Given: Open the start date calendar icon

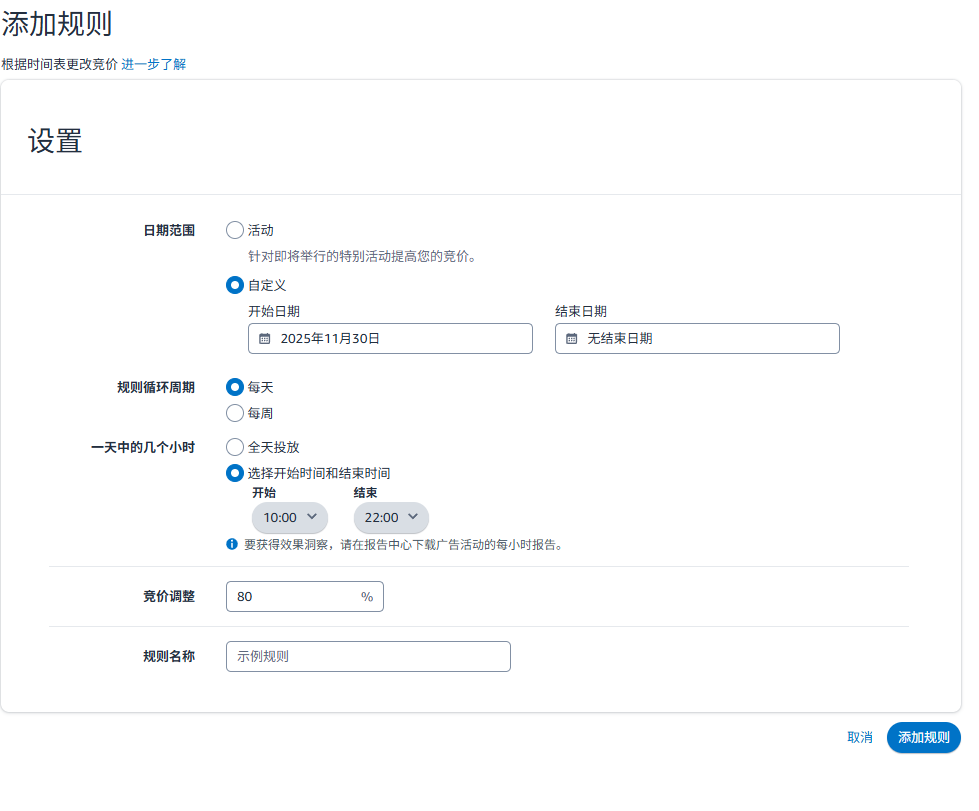Looking at the screenshot, I should click(x=262, y=338).
